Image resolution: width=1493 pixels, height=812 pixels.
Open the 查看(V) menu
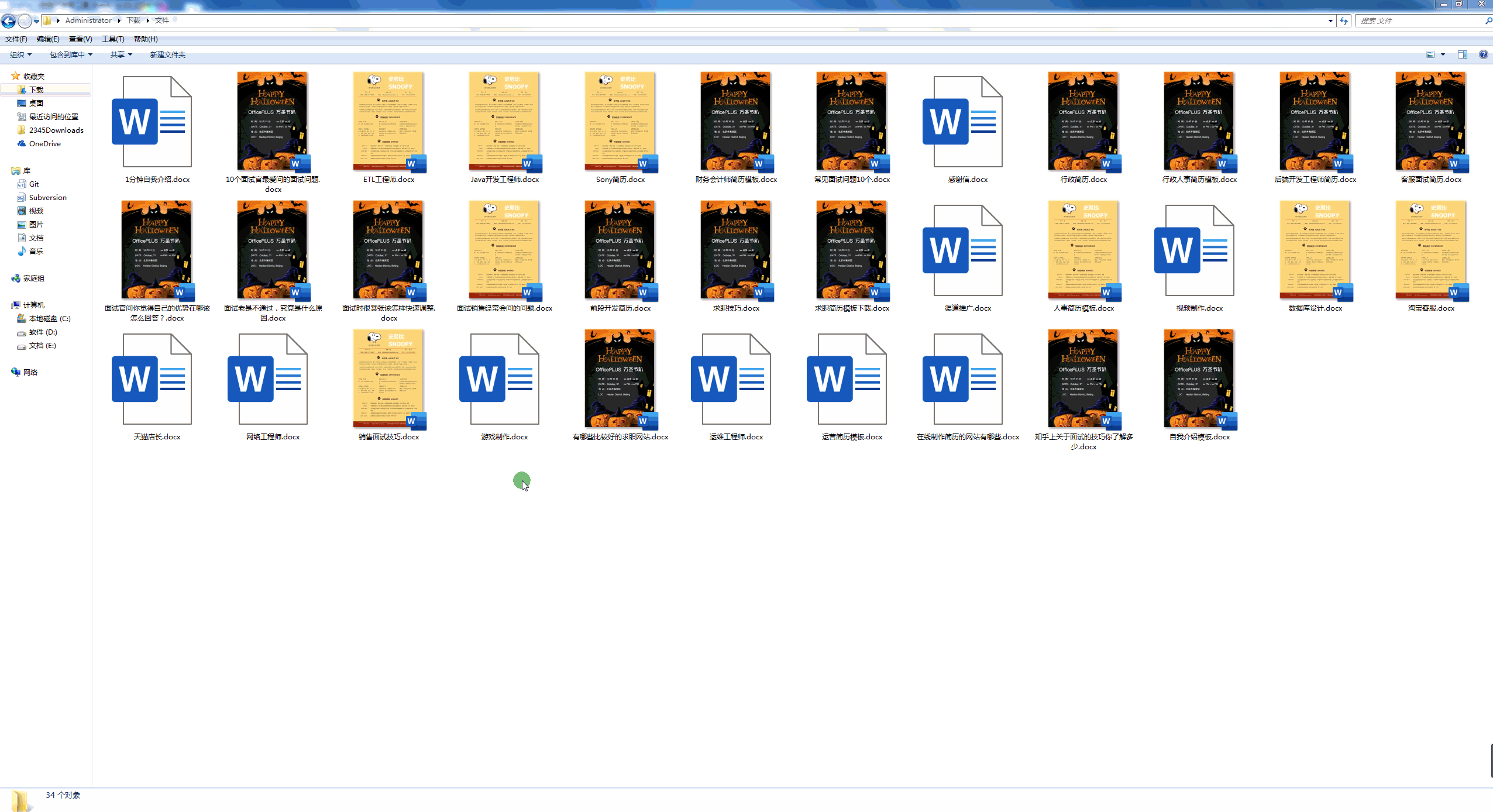(x=80, y=39)
